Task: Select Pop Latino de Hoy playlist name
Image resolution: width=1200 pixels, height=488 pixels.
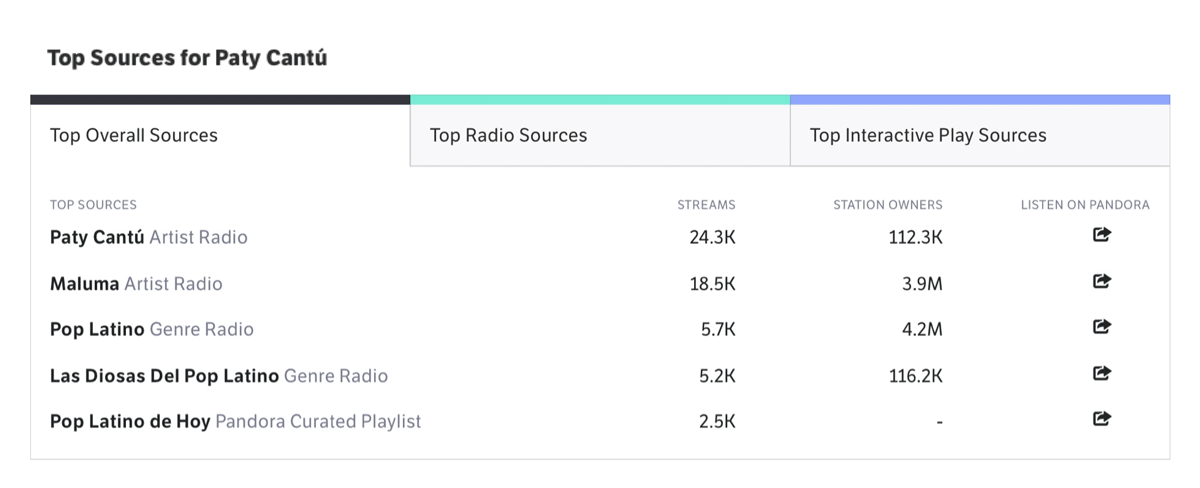Action: [236, 422]
